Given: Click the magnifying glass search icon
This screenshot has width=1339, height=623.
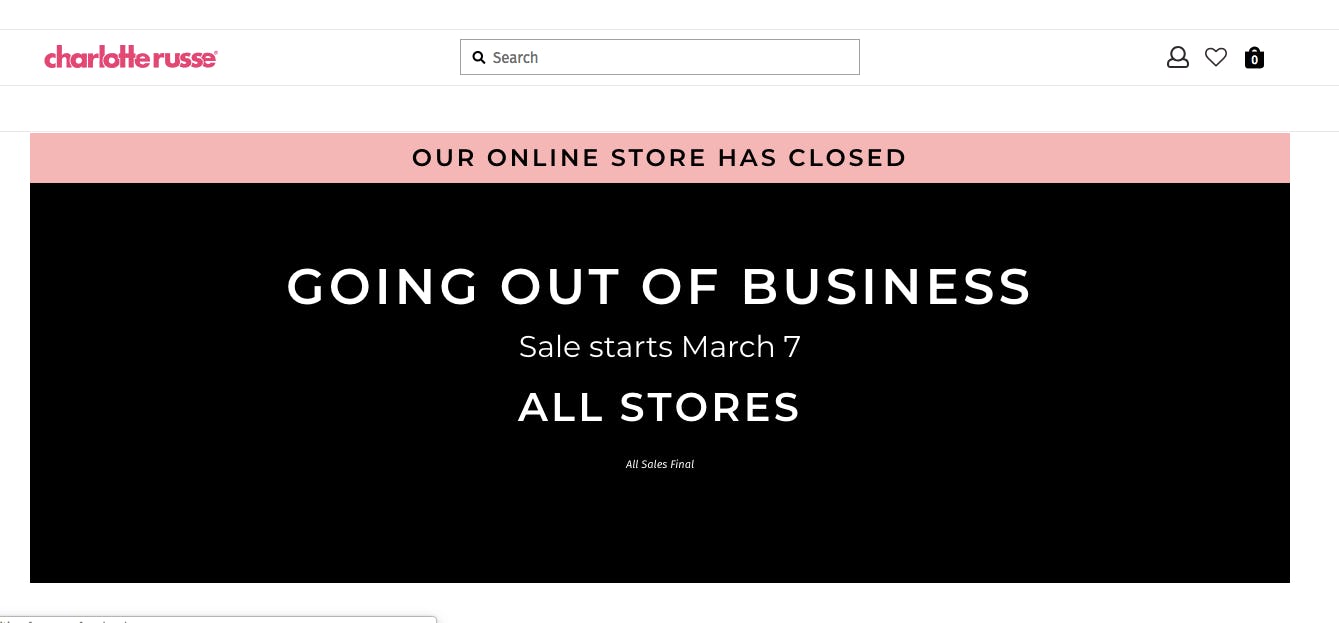Looking at the screenshot, I should point(479,58).
